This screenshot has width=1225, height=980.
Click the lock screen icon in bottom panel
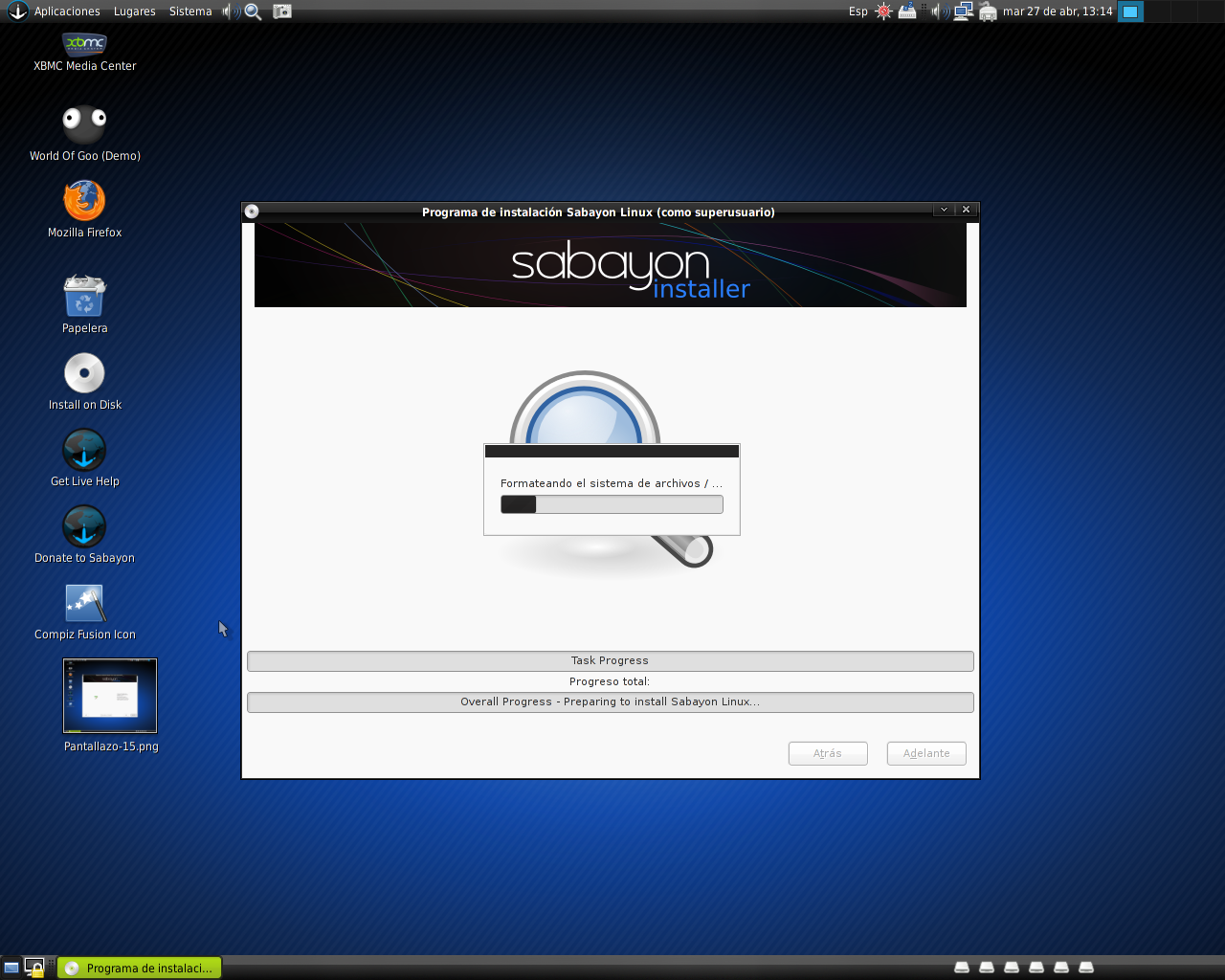[x=34, y=968]
